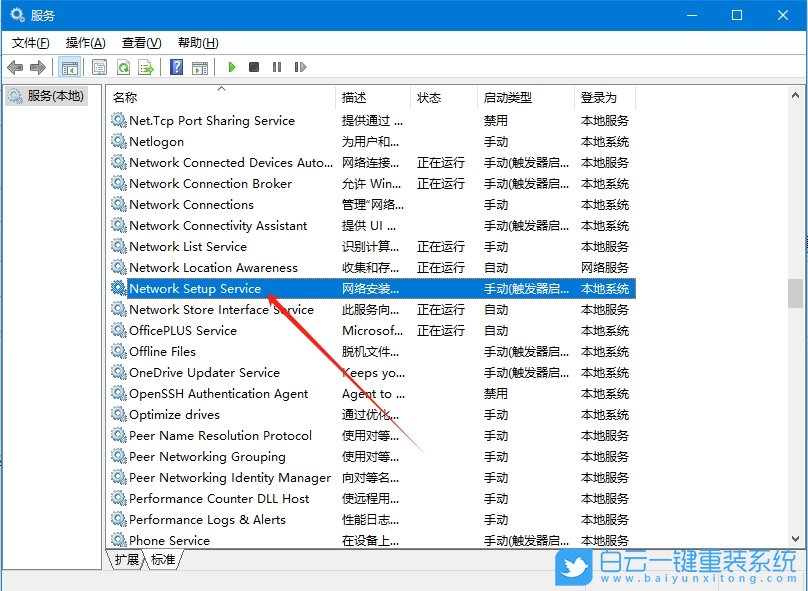This screenshot has height=591, width=808.
Task: Start Network Setup Service with green play icon
Action: 232,67
